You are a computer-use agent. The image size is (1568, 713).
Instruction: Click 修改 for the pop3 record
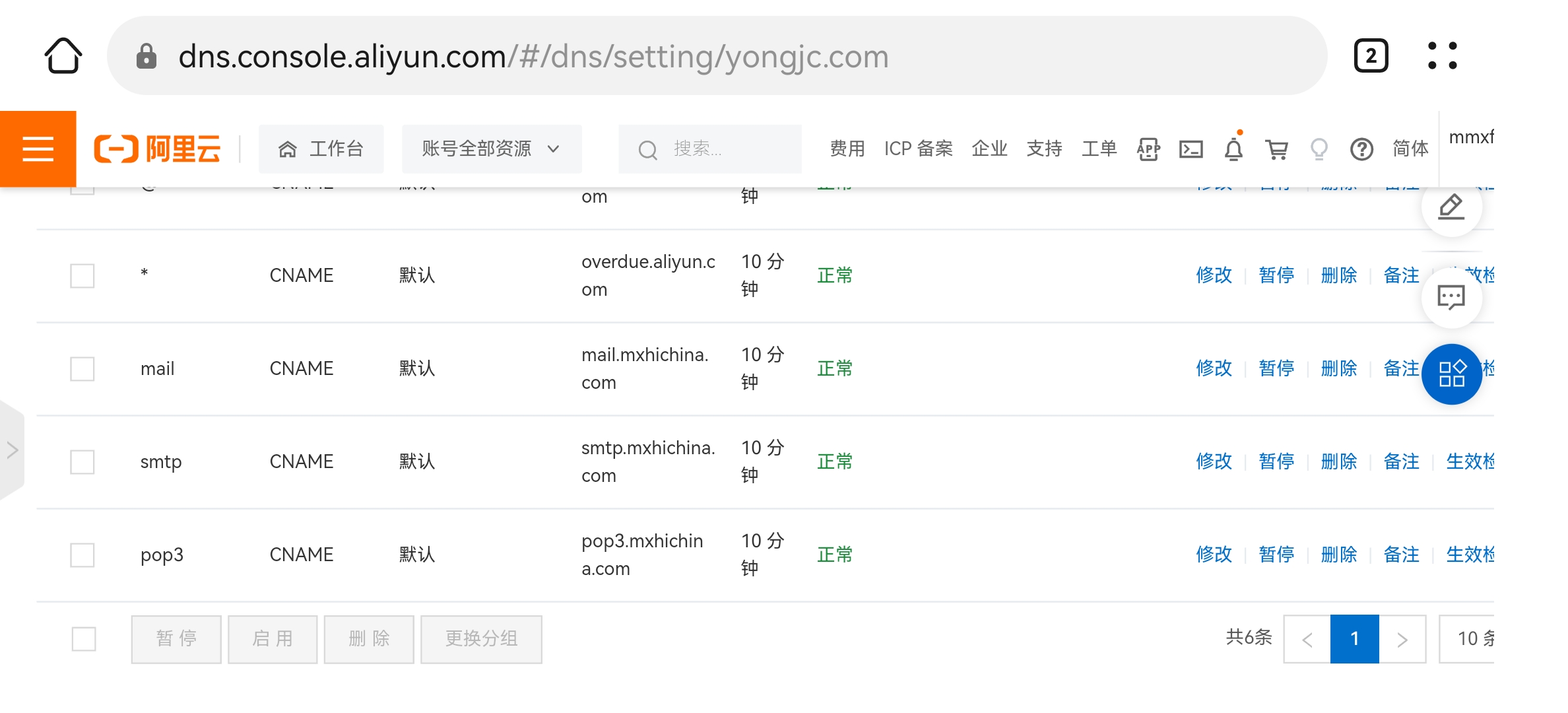coord(1214,554)
